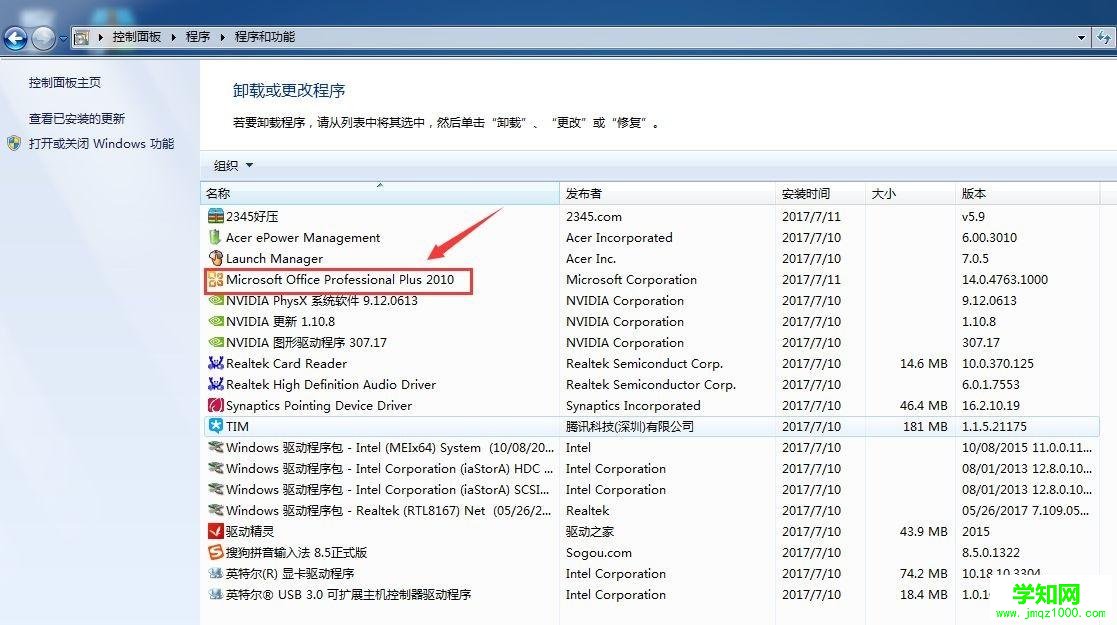Click the Forward navigation arrow button
Viewport: 1117px width, 625px height.
point(43,38)
